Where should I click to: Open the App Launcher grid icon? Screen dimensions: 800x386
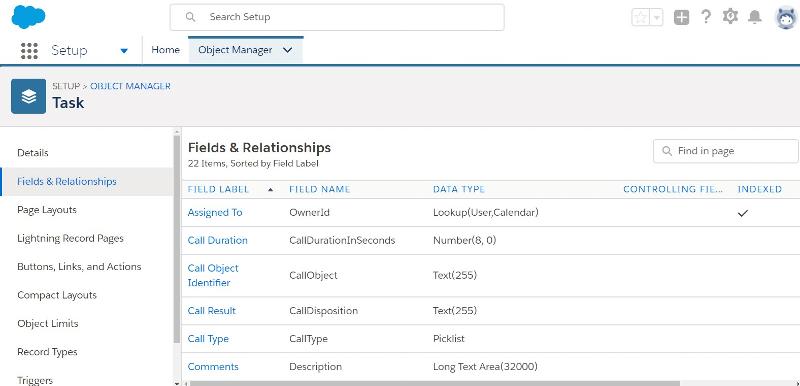click(x=29, y=50)
